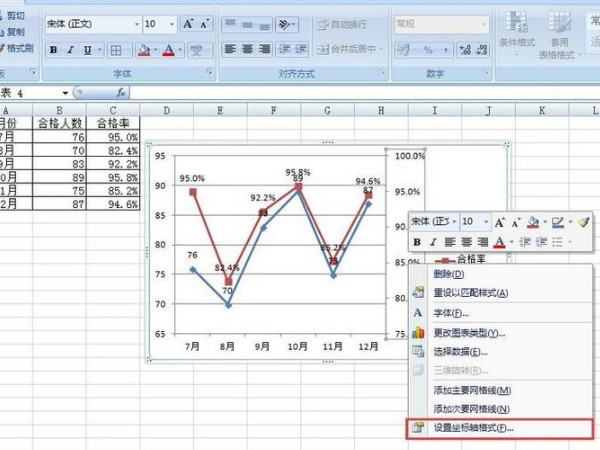Viewport: 600px width, 450px height.
Task: Toggle Wrap Text (自动换行)
Action: [x=342, y=25]
